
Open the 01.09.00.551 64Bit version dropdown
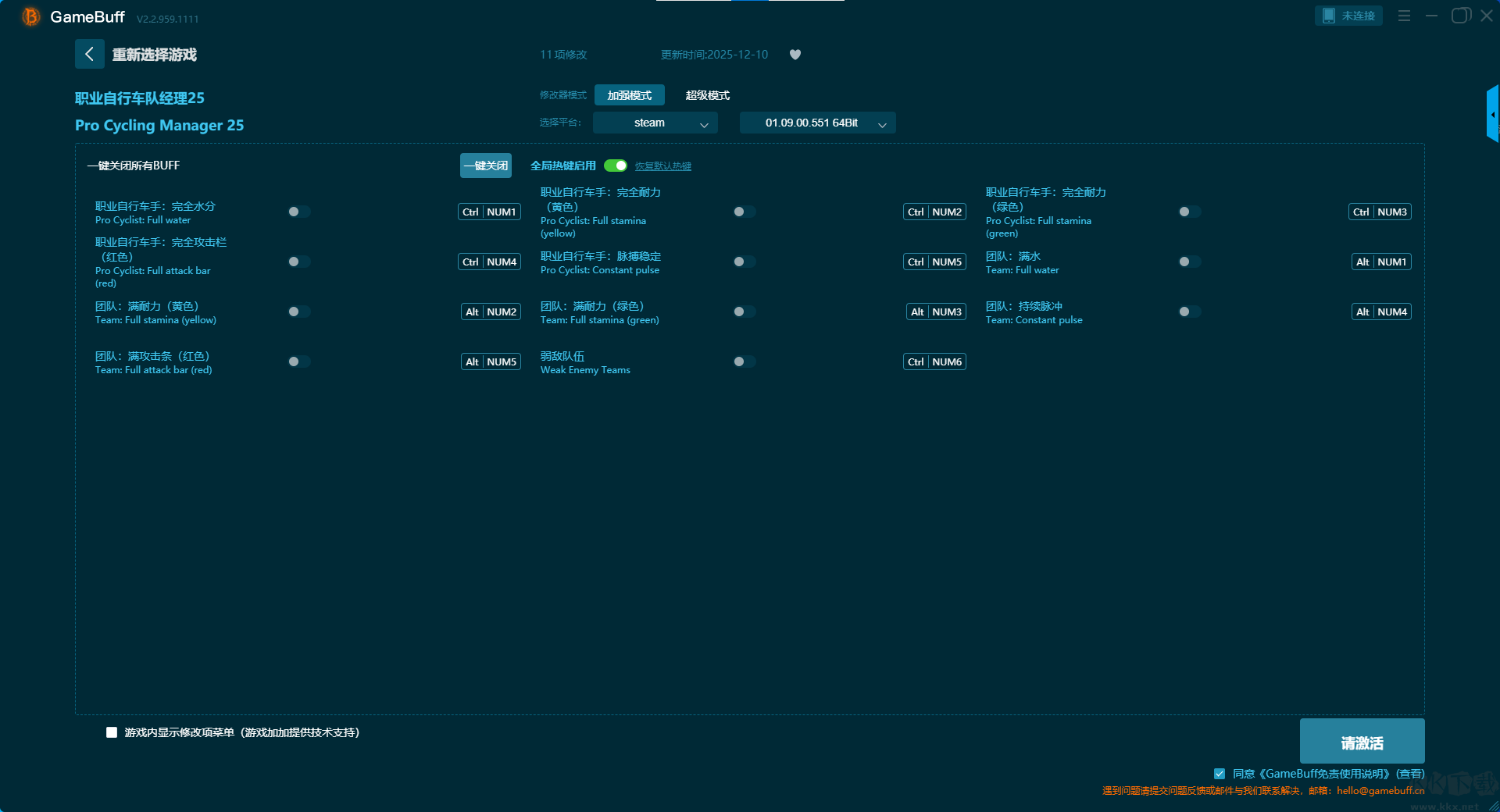[817, 123]
